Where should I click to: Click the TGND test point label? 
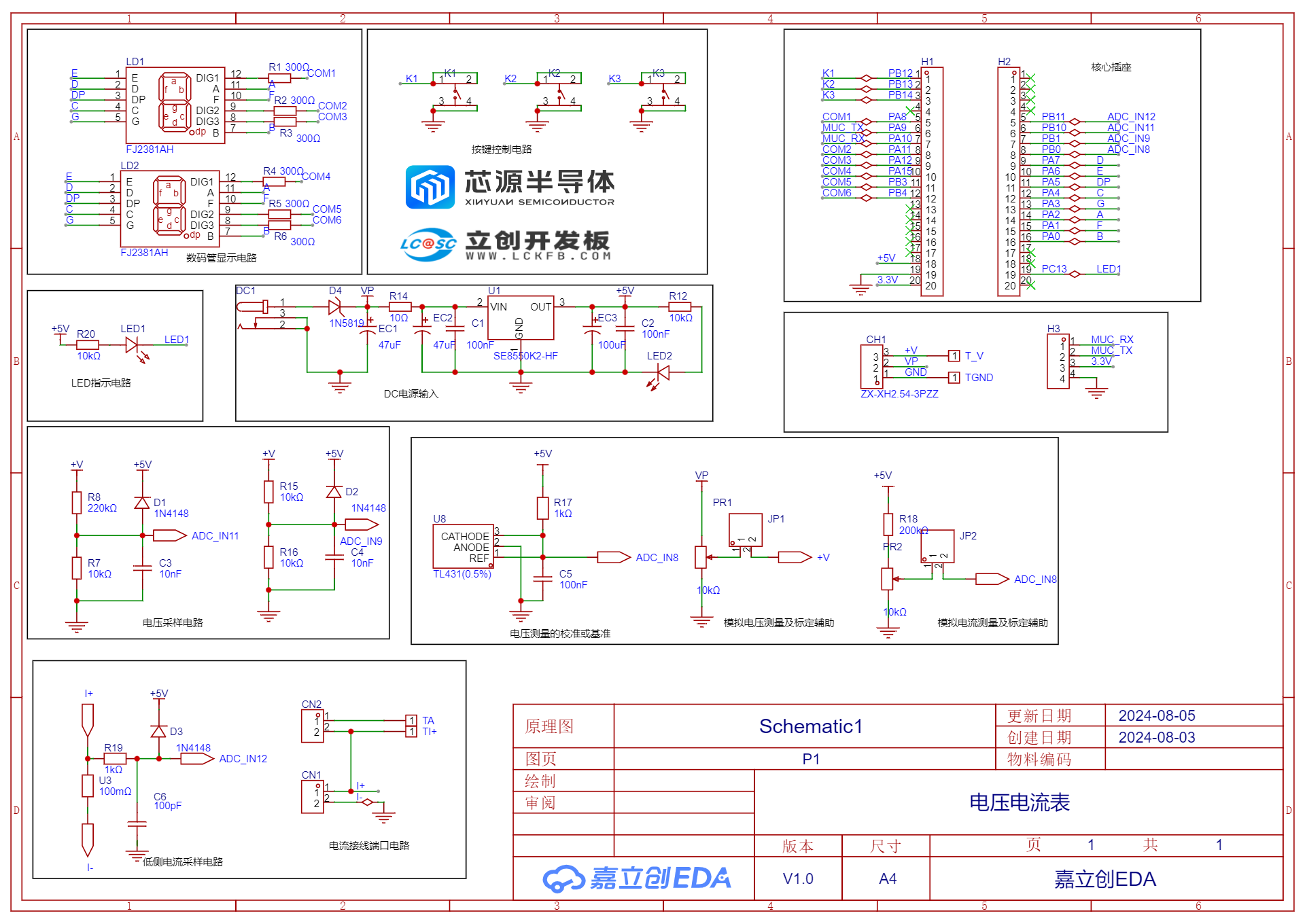(979, 377)
